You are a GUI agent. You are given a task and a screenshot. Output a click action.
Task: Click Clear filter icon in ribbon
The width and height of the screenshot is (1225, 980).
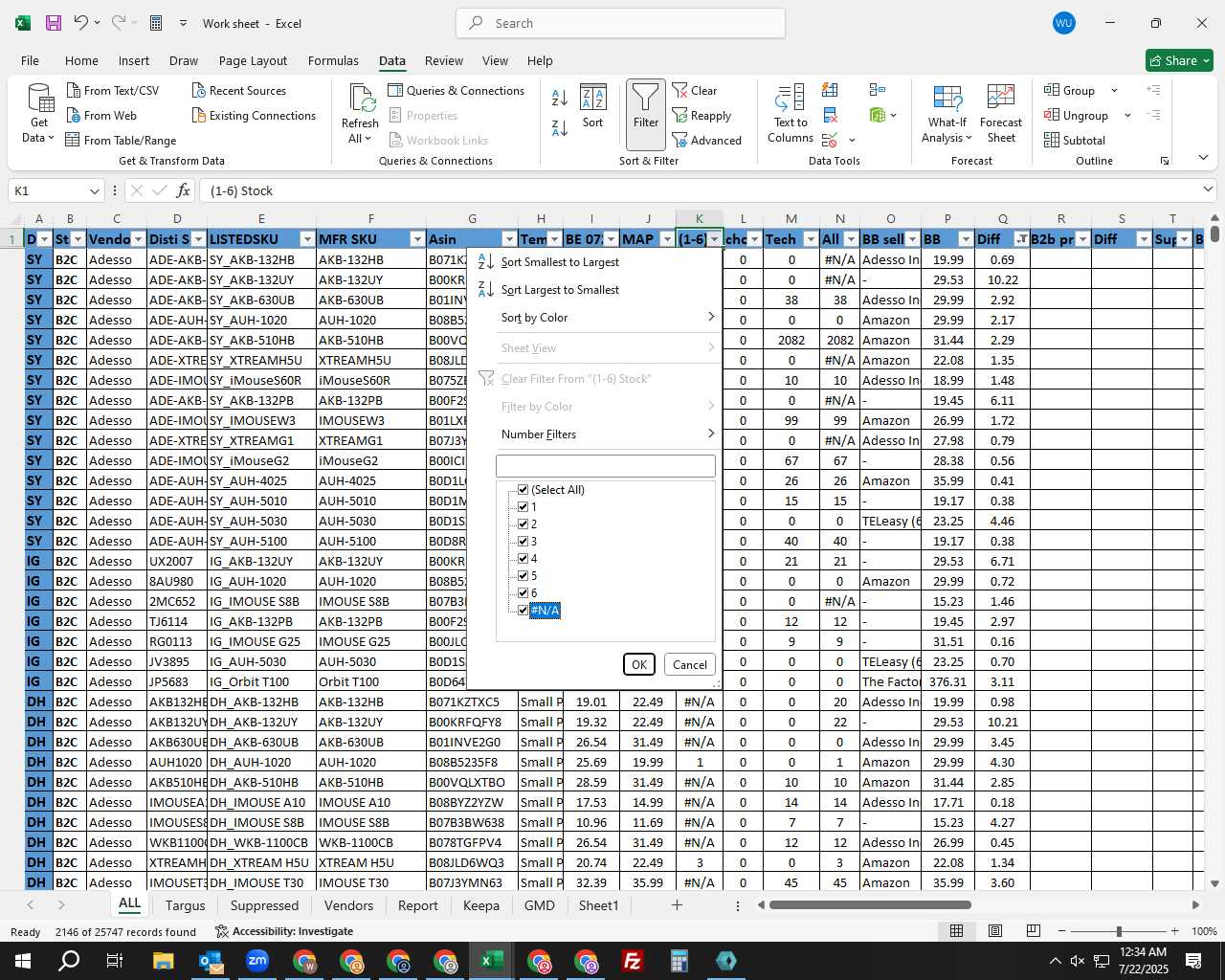pyautogui.click(x=680, y=90)
